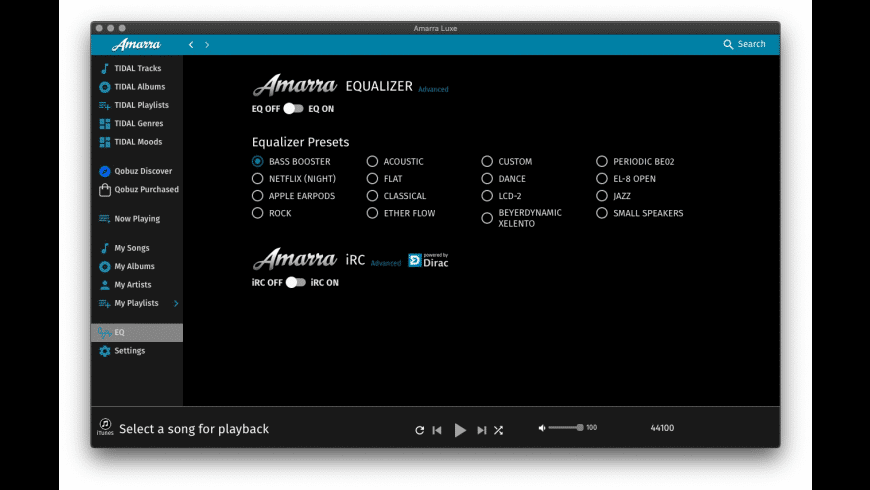This screenshot has height=490, width=870.
Task: Open Advanced link next to iRC
Action: click(386, 263)
